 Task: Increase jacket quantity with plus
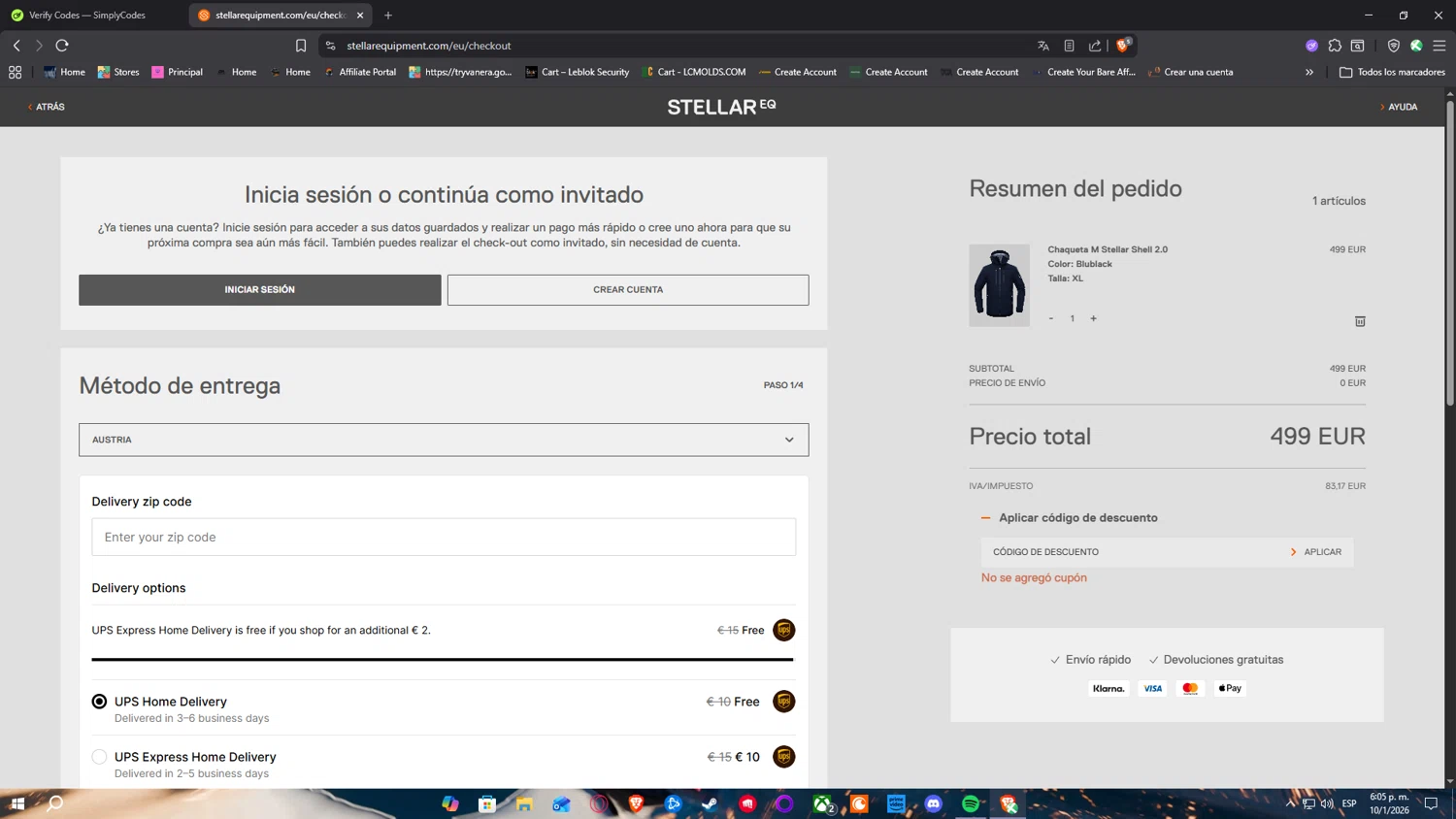1093,318
